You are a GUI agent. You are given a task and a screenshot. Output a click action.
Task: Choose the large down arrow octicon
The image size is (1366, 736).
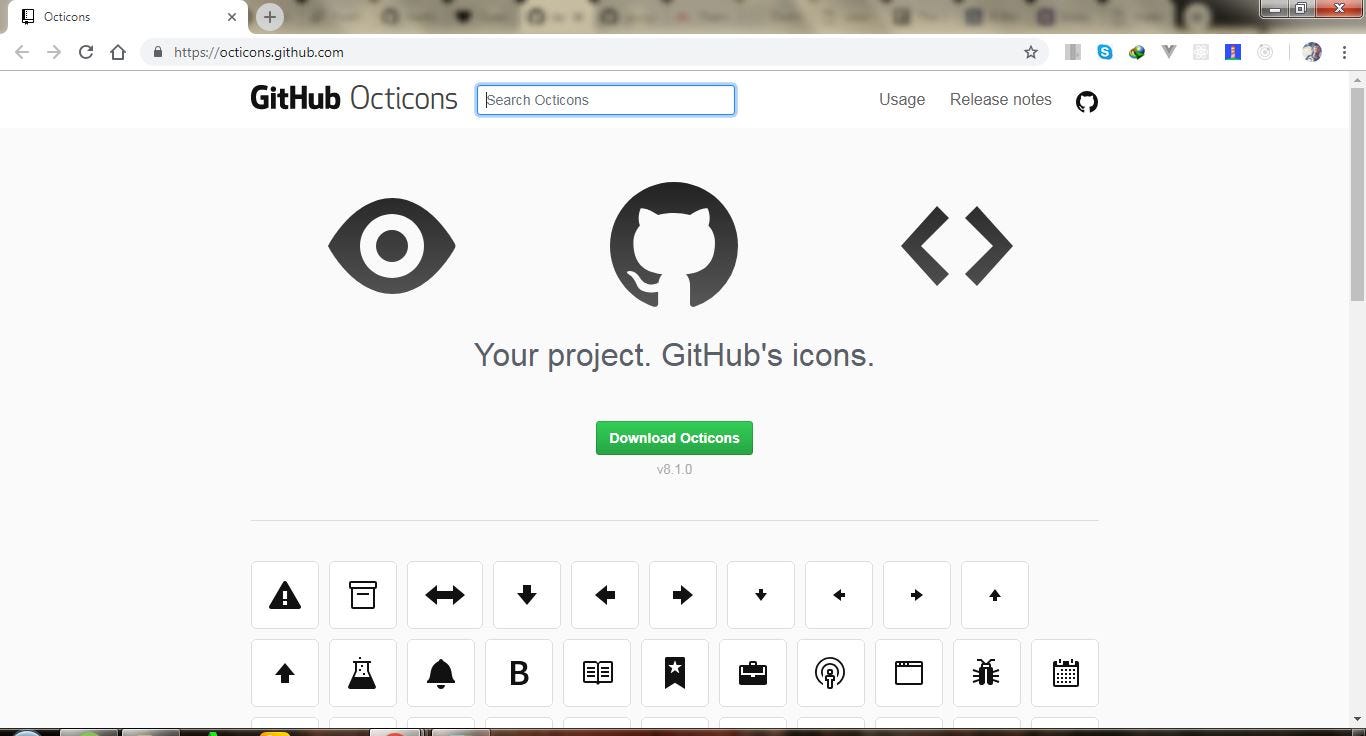[527, 595]
